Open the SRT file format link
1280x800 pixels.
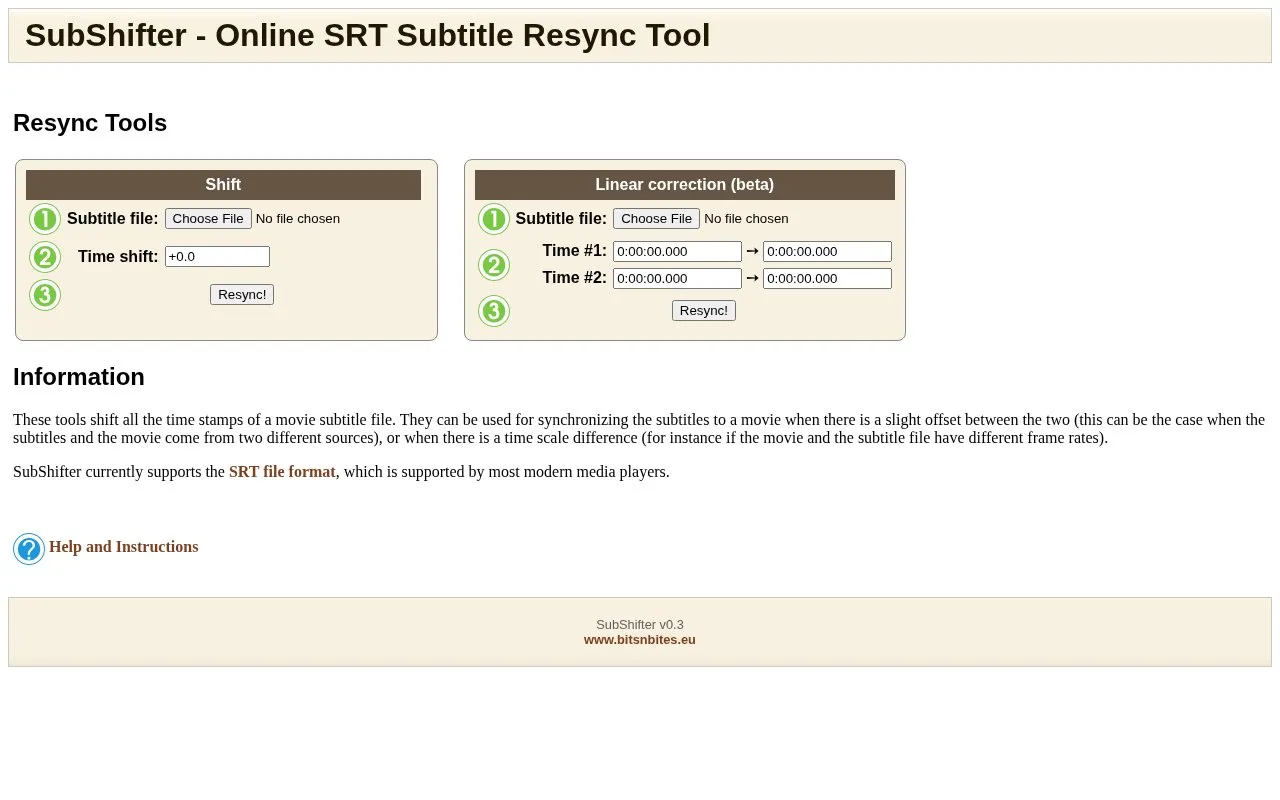coord(282,472)
